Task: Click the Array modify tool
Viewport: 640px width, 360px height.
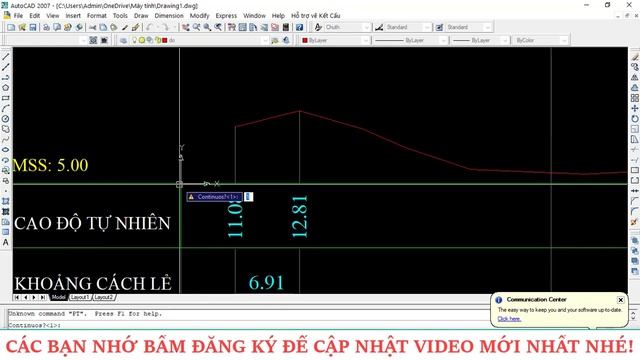Action: coord(634,98)
